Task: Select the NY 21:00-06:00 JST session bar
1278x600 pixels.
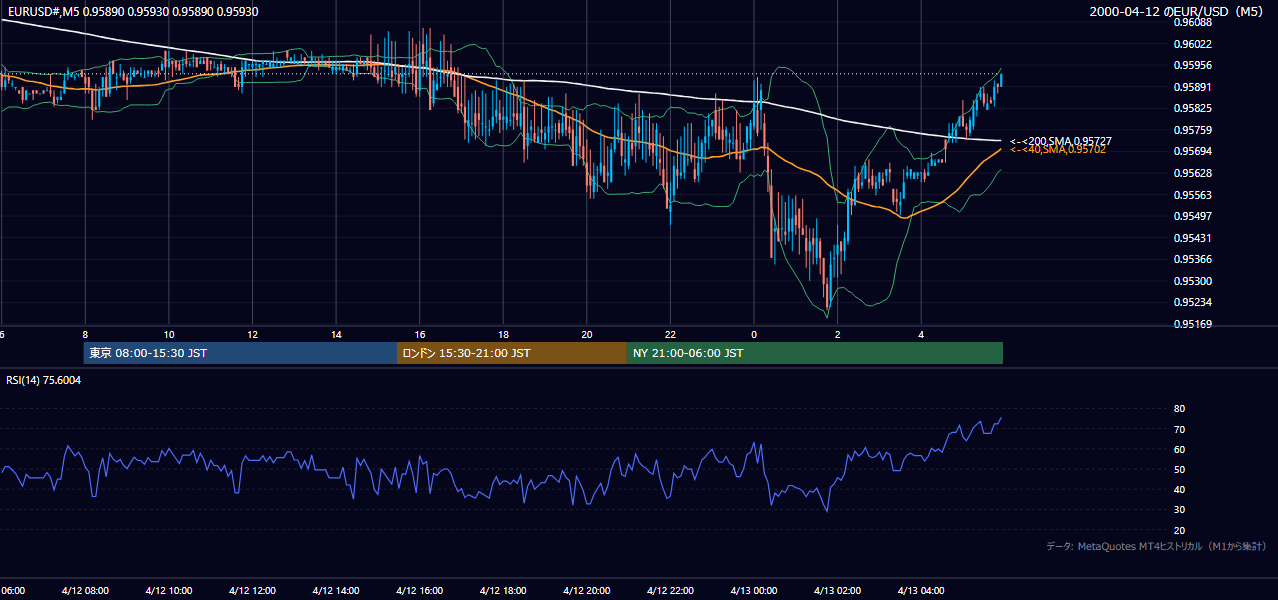Action: 815,353
